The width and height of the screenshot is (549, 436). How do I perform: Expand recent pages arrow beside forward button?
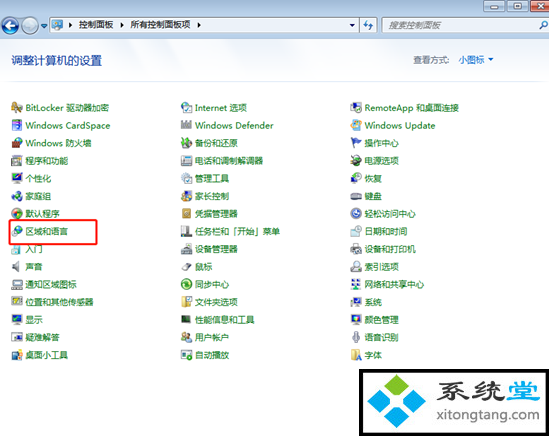point(44,26)
